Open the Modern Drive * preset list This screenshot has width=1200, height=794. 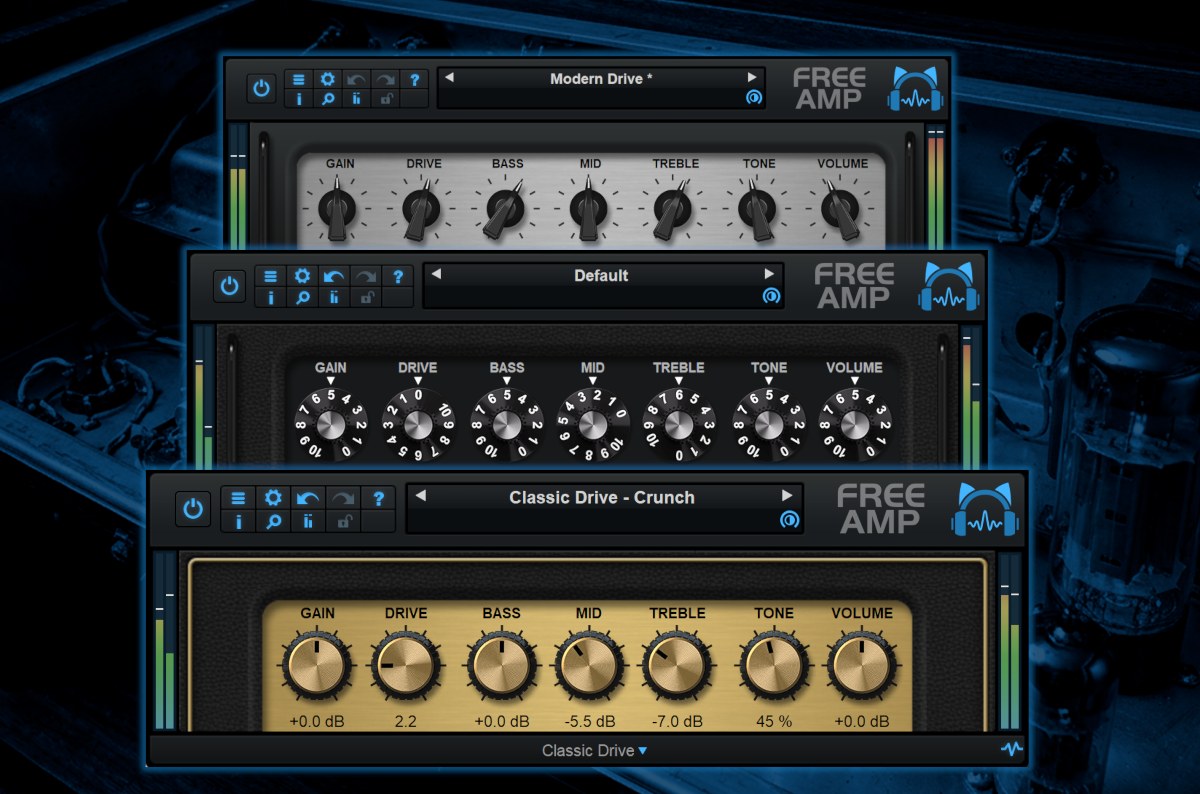click(601, 78)
